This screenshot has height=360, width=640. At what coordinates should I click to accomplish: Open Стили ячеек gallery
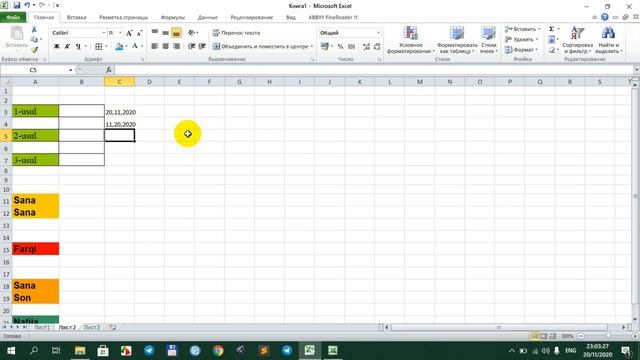coord(488,40)
